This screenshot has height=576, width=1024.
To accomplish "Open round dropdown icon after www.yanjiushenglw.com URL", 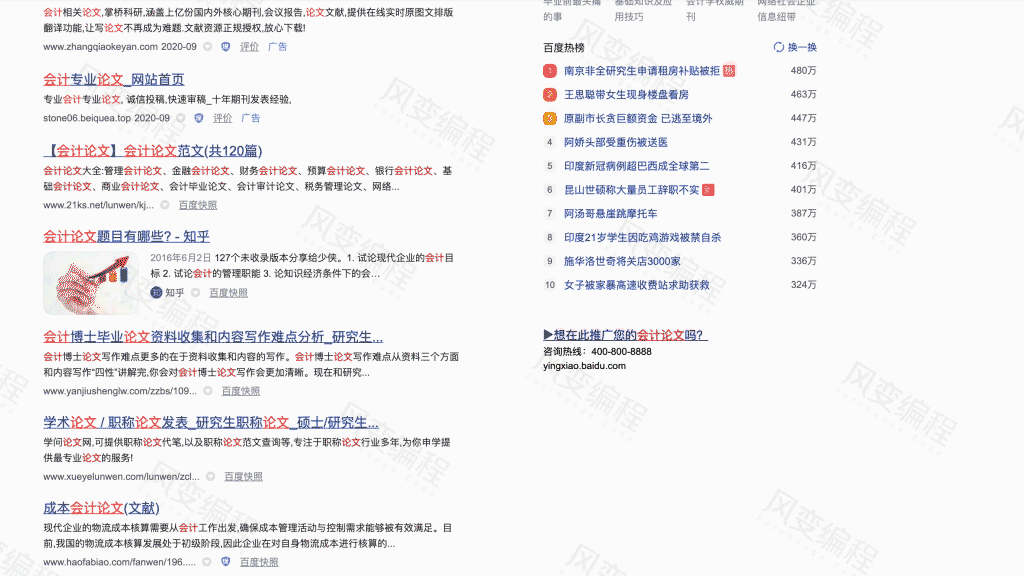I will coord(208,391).
